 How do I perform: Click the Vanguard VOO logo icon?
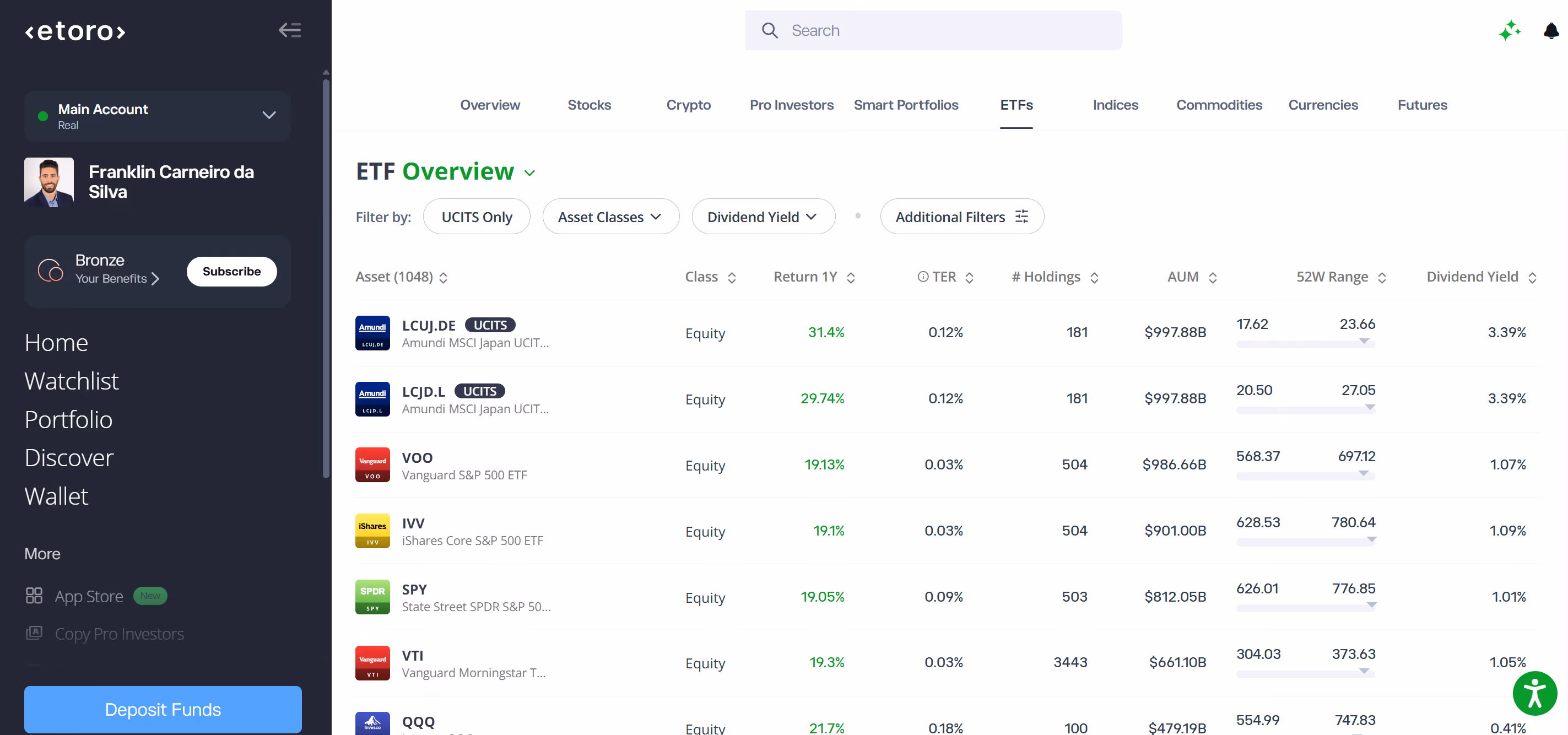click(x=372, y=464)
